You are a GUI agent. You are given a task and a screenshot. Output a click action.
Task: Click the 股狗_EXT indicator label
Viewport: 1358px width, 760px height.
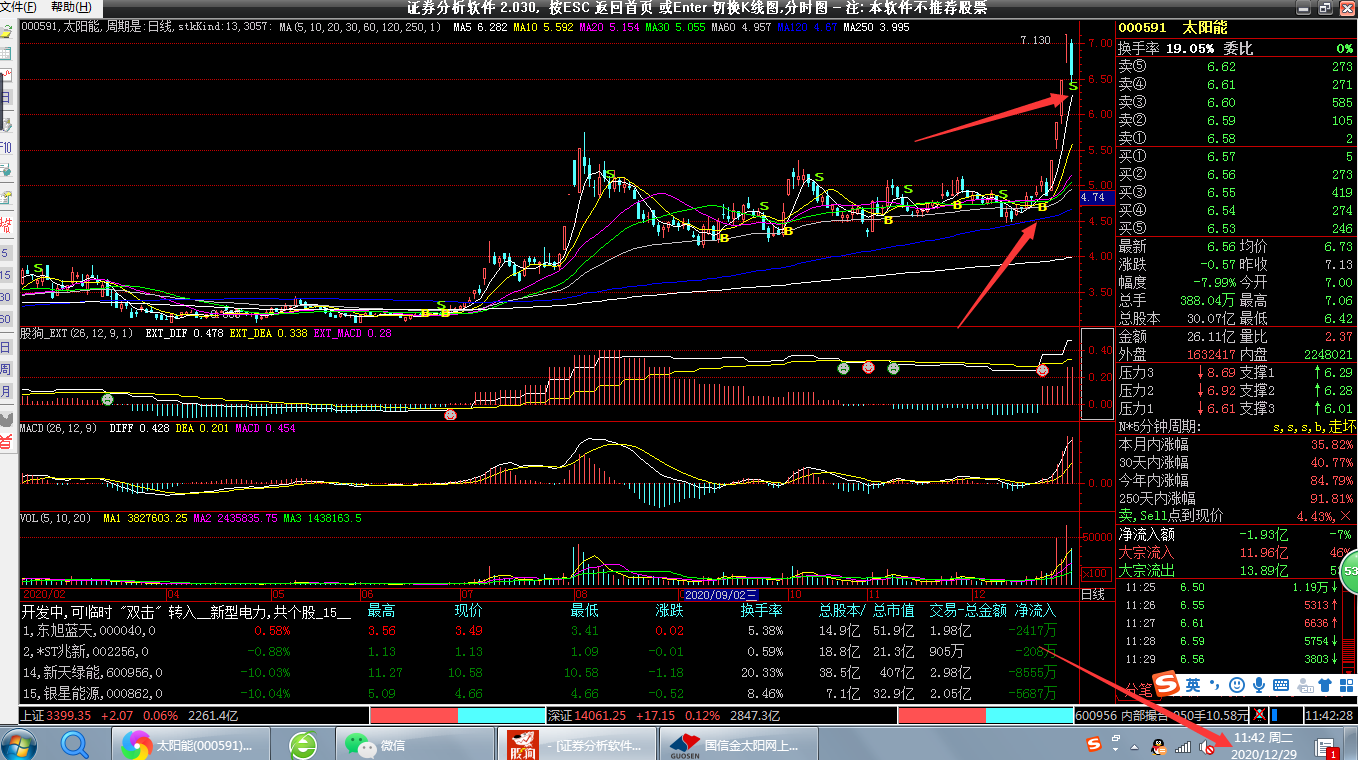point(77,333)
